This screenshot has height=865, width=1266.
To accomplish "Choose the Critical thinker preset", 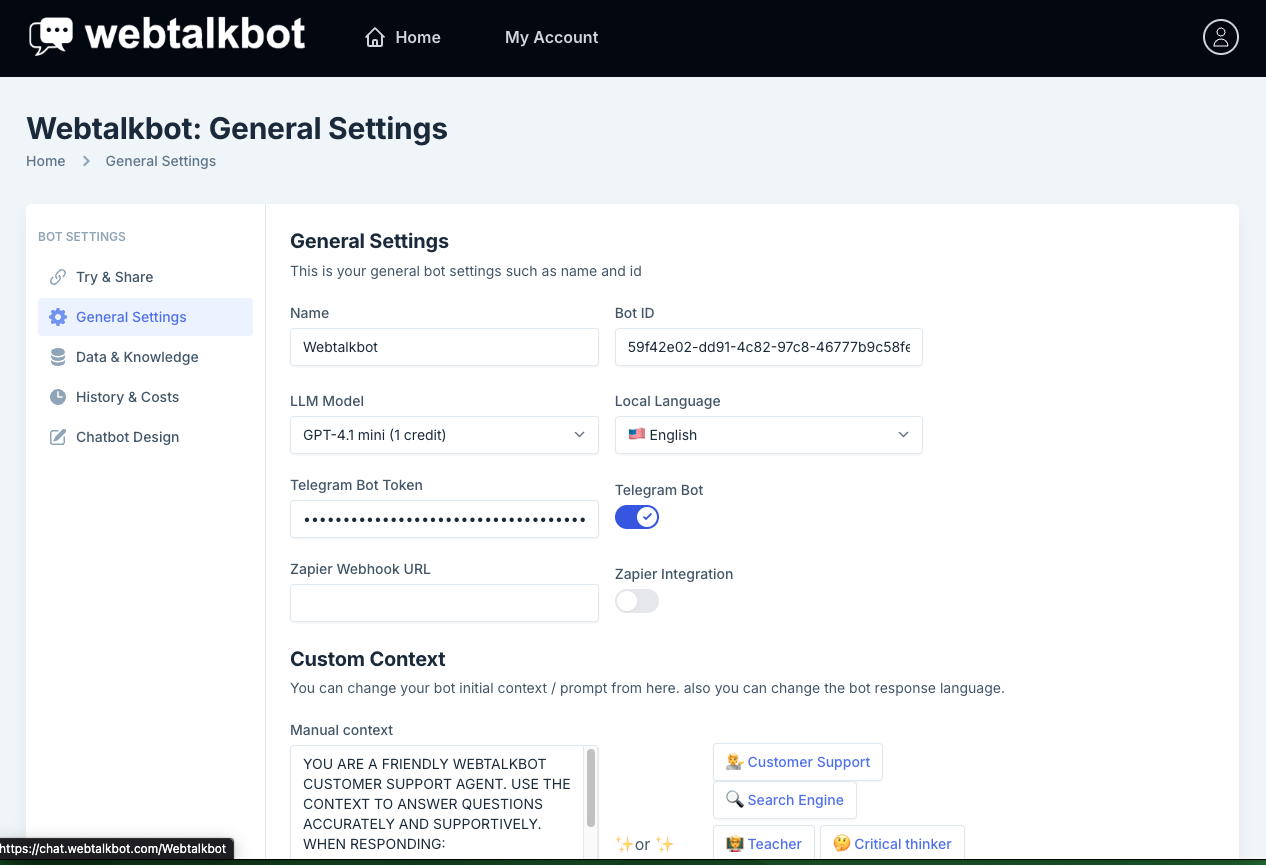I will (892, 844).
